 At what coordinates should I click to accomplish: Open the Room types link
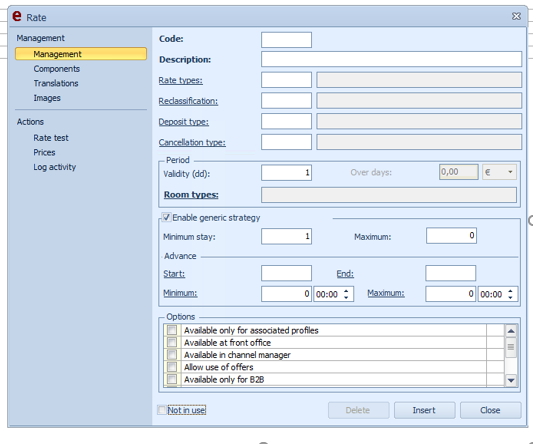coord(191,195)
